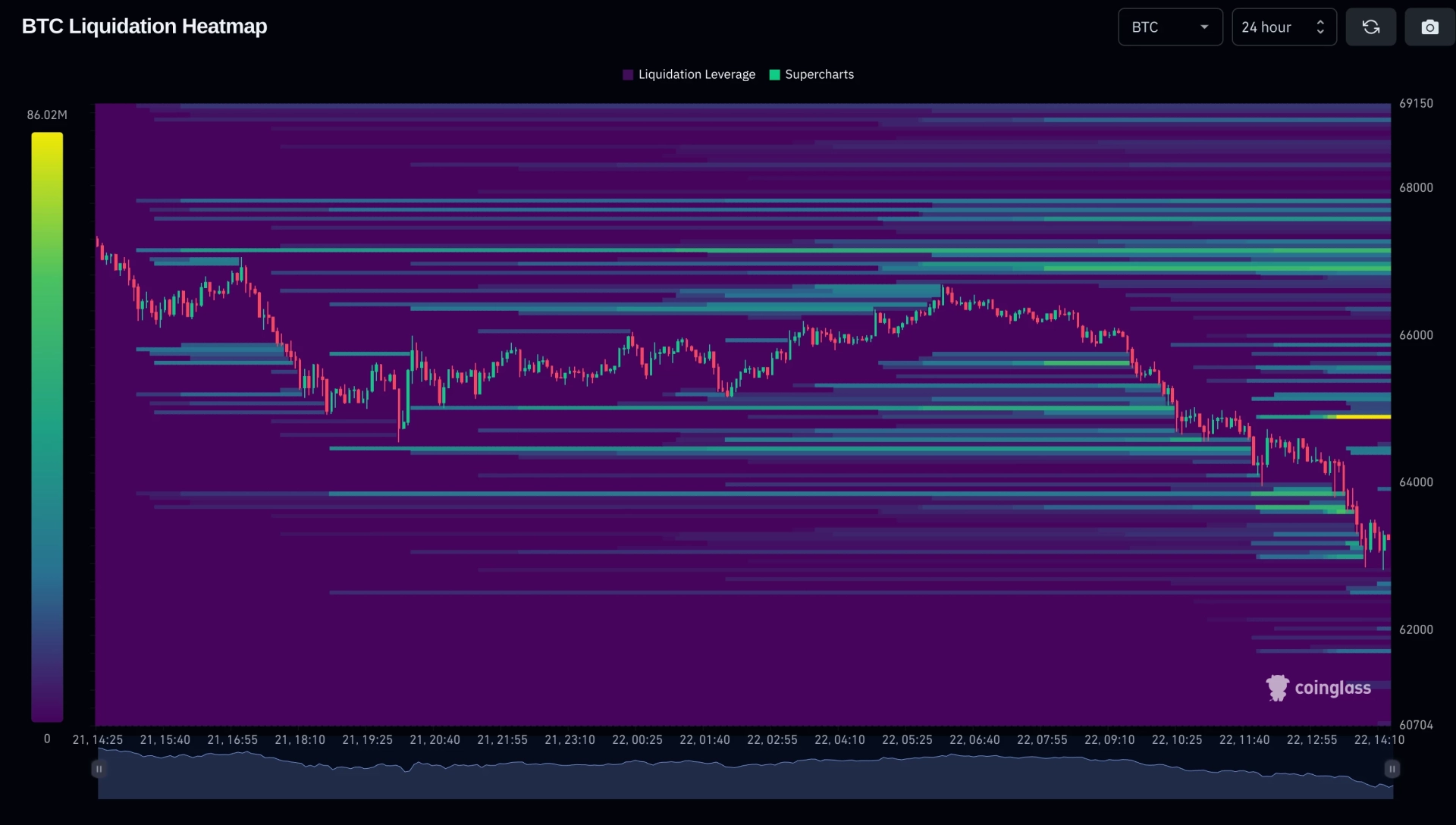This screenshot has width=1456, height=825.
Task: Open the 24 hour timeframe selector
Action: 1284,27
